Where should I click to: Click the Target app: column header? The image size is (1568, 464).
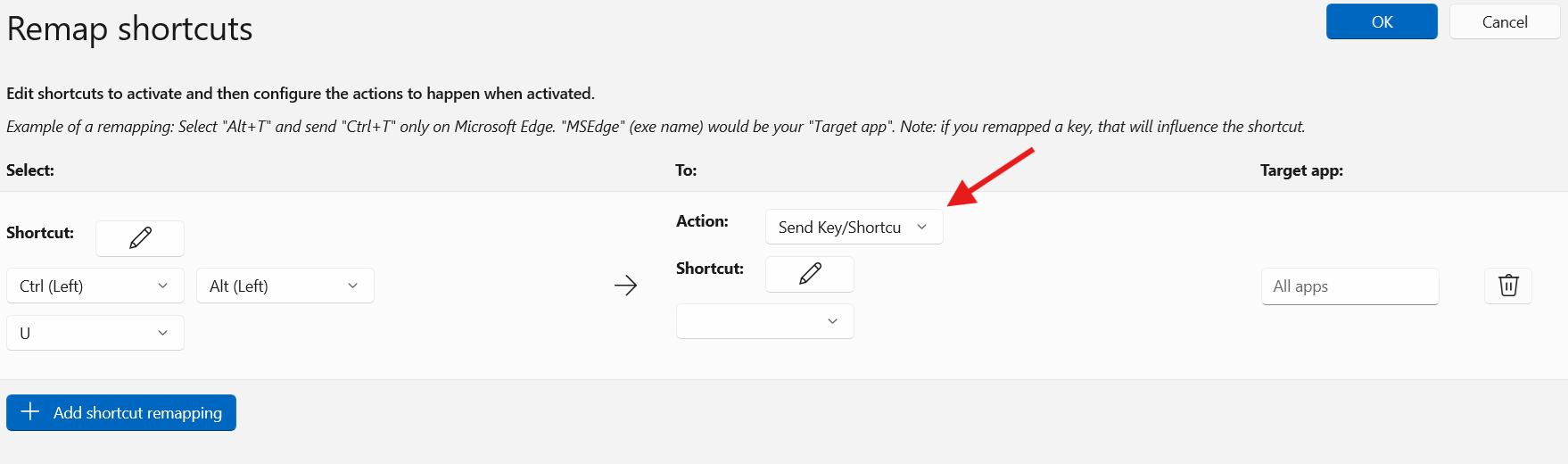tap(1300, 170)
